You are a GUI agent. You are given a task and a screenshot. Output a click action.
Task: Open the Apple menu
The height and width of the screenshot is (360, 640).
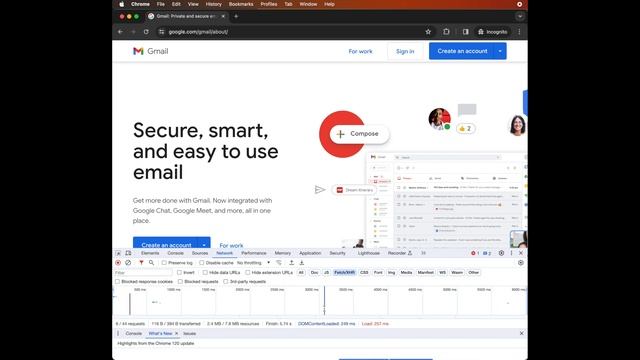coord(122,4)
